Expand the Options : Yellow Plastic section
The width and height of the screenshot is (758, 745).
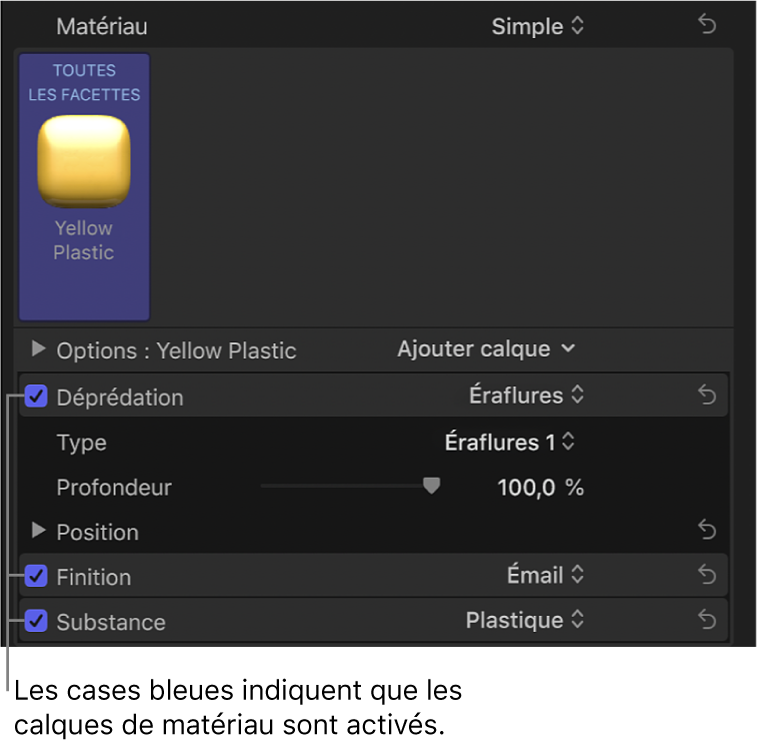(39, 349)
